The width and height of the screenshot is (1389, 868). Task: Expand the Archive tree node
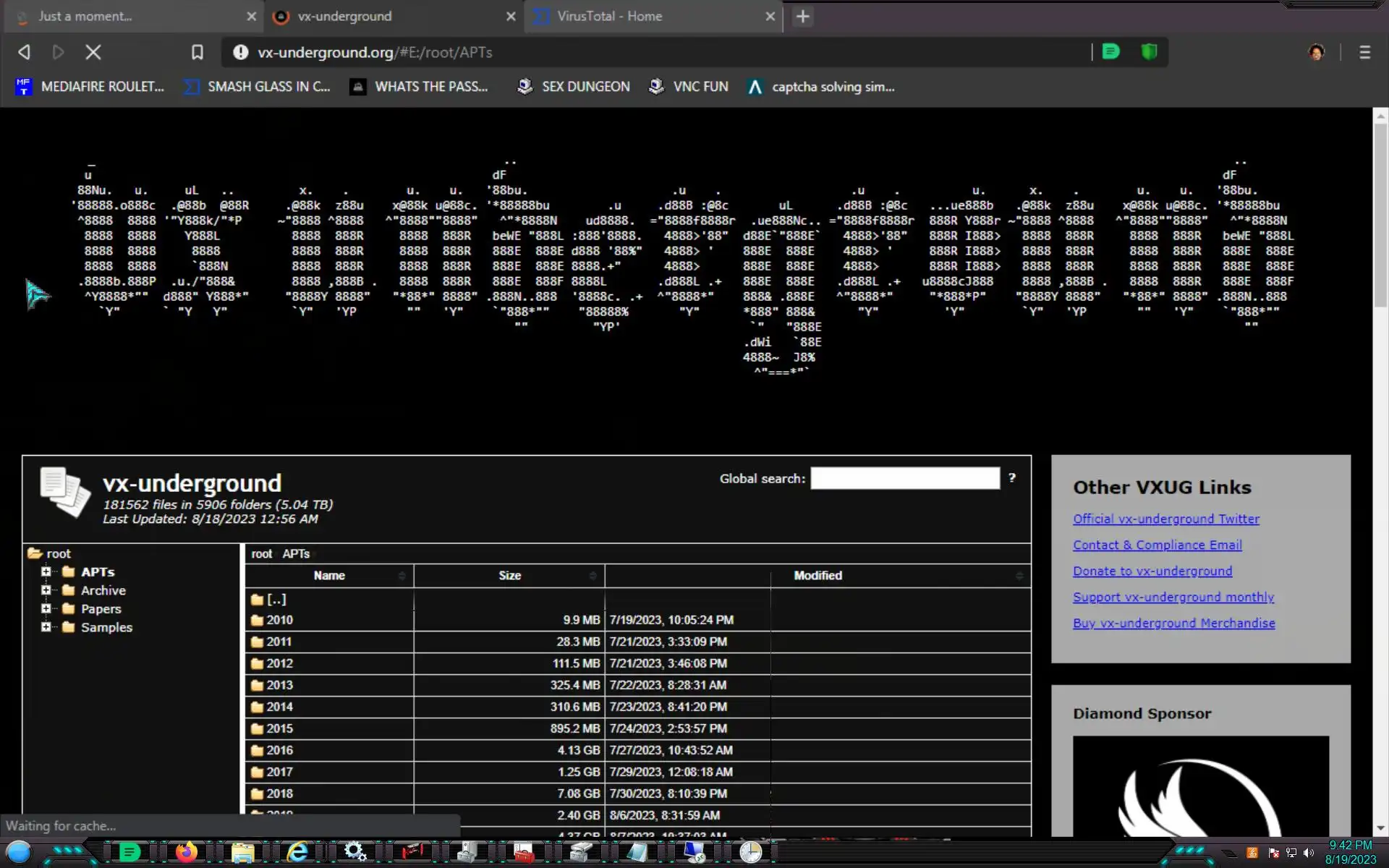[x=46, y=590]
